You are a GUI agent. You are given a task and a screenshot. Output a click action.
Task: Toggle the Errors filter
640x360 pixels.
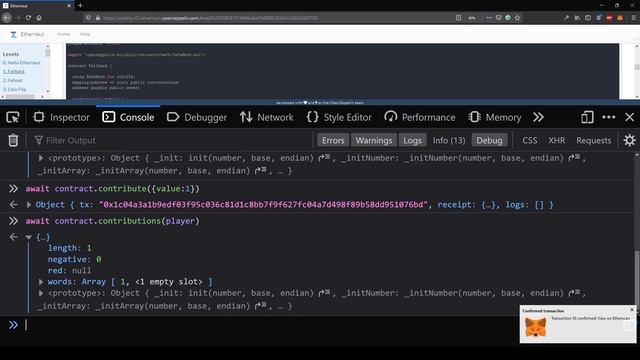[333, 140]
